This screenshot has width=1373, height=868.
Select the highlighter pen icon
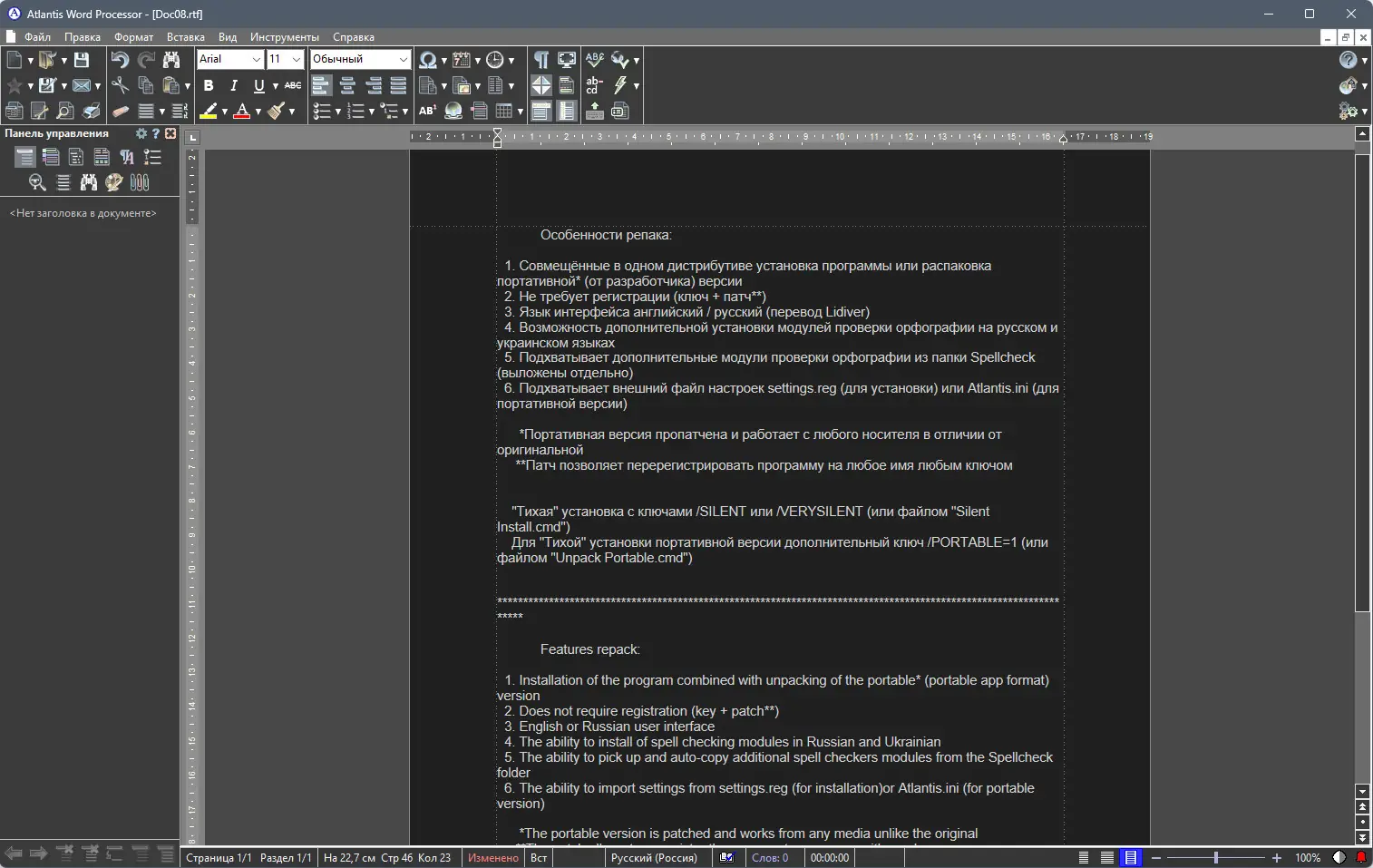coord(209,111)
